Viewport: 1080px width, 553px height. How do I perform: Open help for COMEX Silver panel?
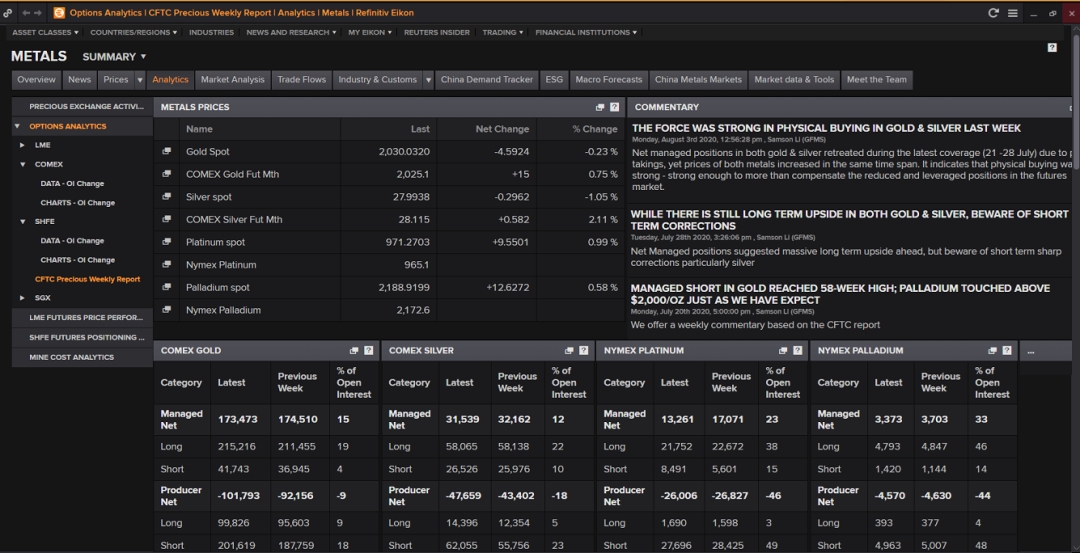(583, 351)
